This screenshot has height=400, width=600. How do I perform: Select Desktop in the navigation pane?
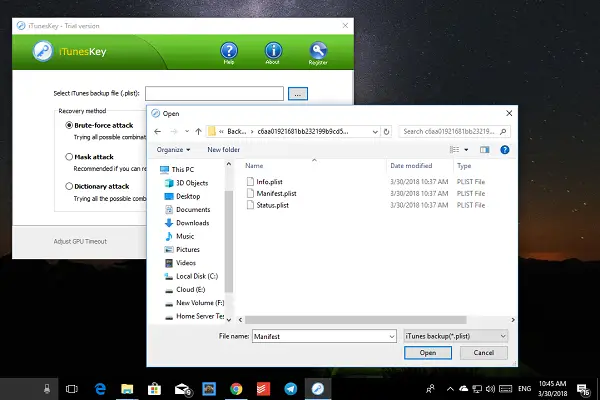(188, 196)
